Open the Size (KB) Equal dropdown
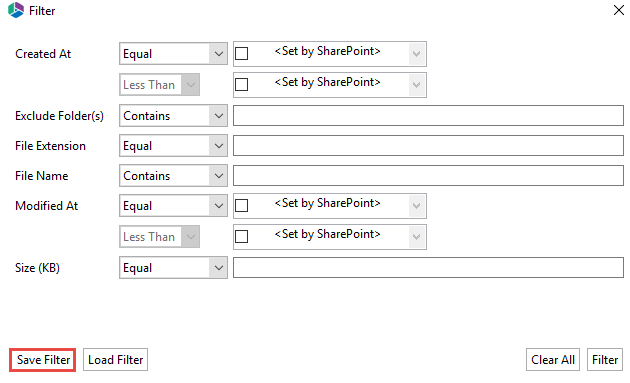Screen dimensions: 630x383 point(173,268)
